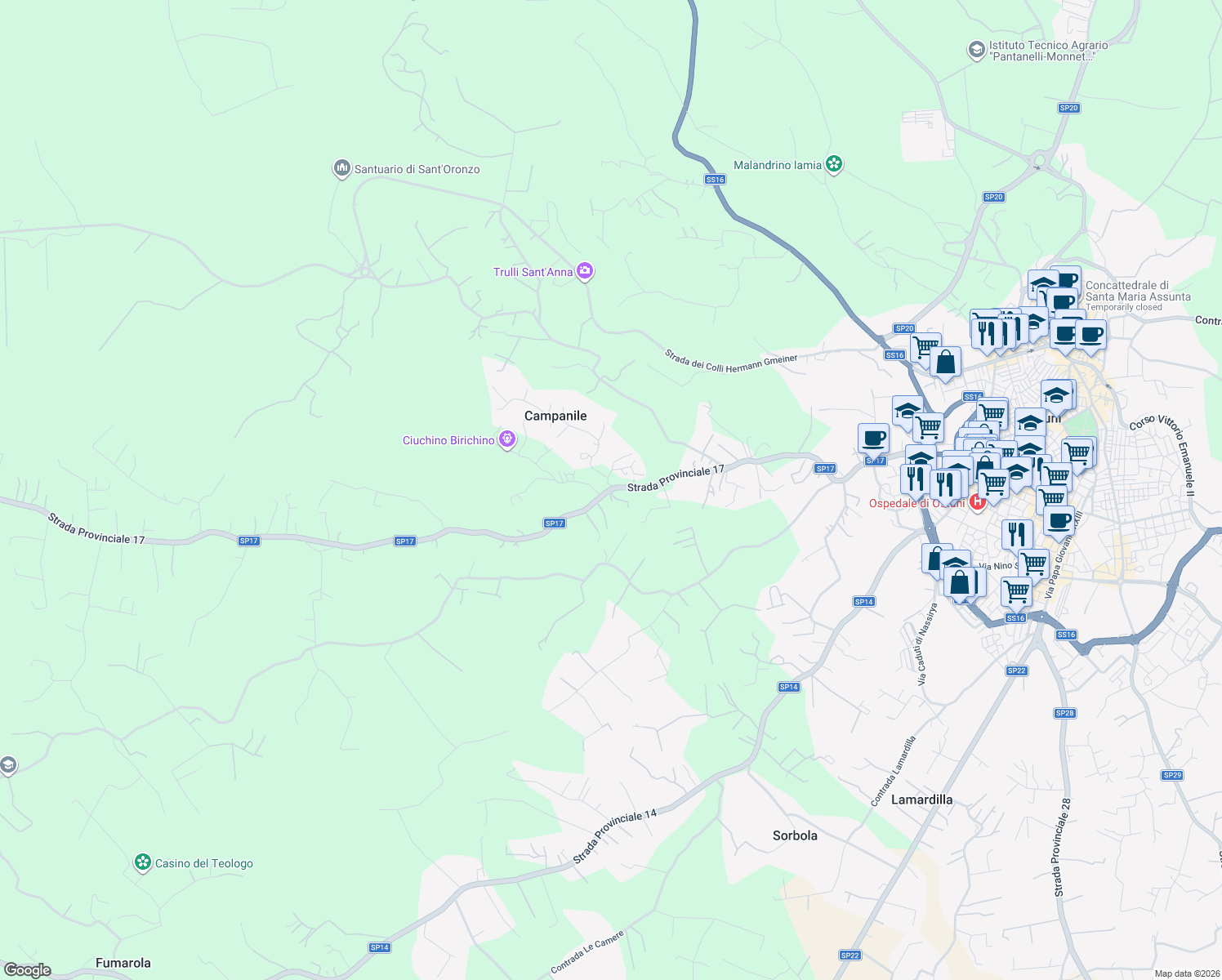Select a graduation cap school marker in Ostuni
This screenshot has height=980, width=1222.
pos(1058,394)
